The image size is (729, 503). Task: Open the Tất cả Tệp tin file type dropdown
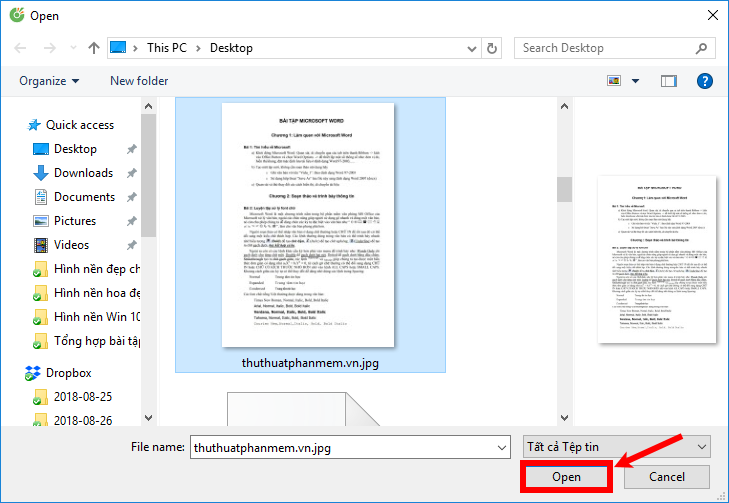click(616, 447)
